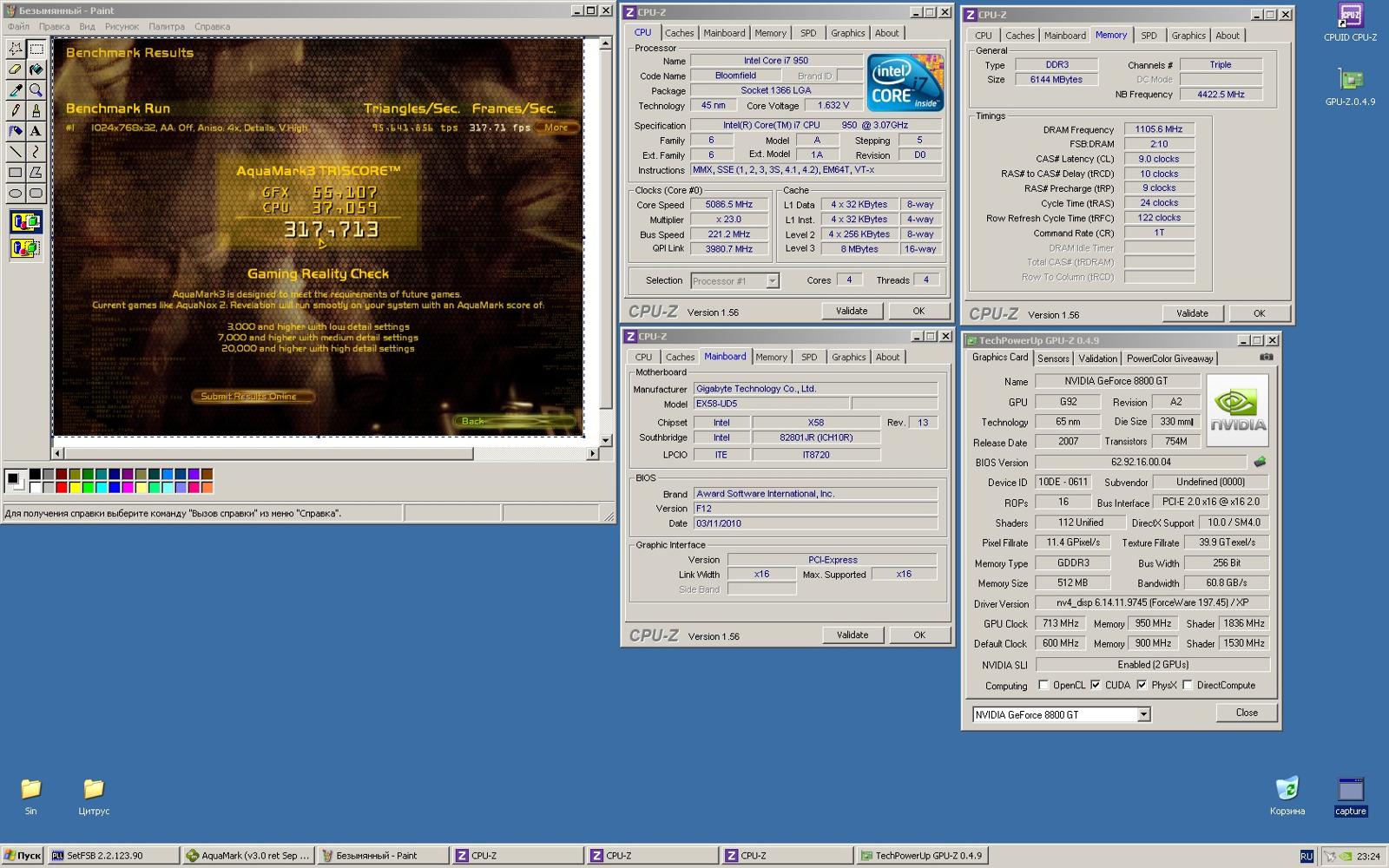Image resolution: width=1389 pixels, height=868 pixels.
Task: Select the Rounded Rectangle tool
Action: coord(36,193)
